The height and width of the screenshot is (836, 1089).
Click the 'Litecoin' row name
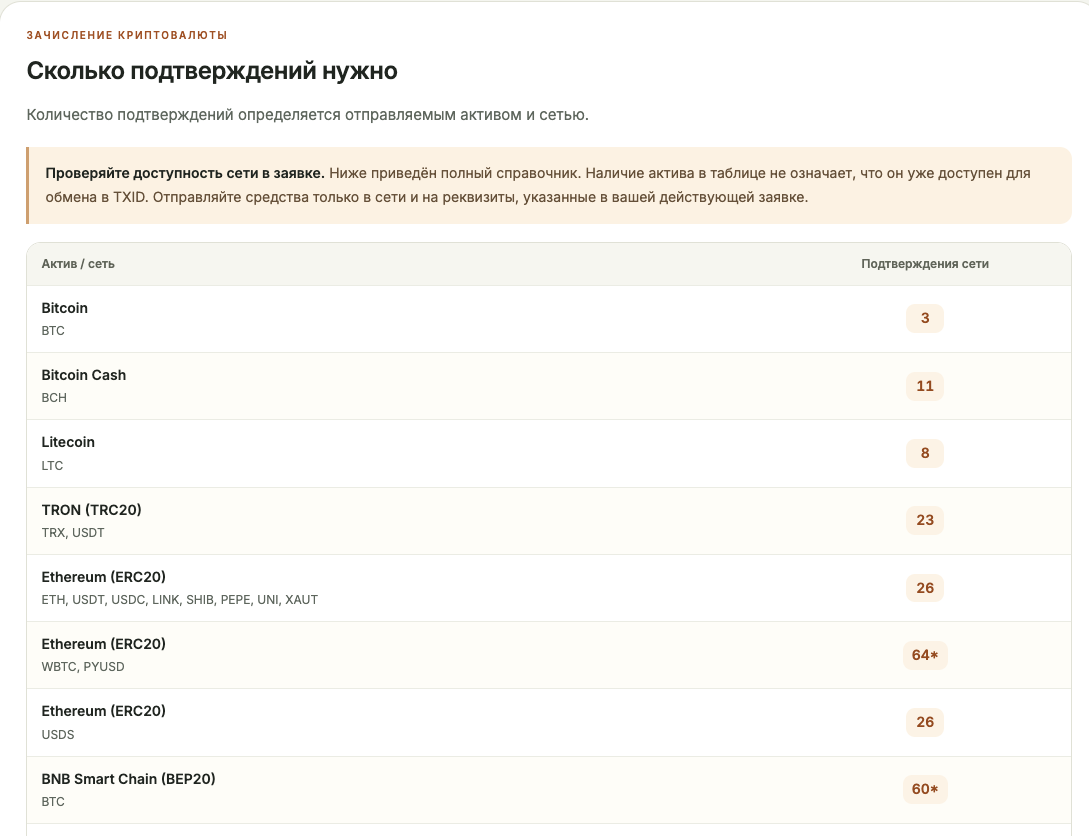pyautogui.click(x=68, y=442)
